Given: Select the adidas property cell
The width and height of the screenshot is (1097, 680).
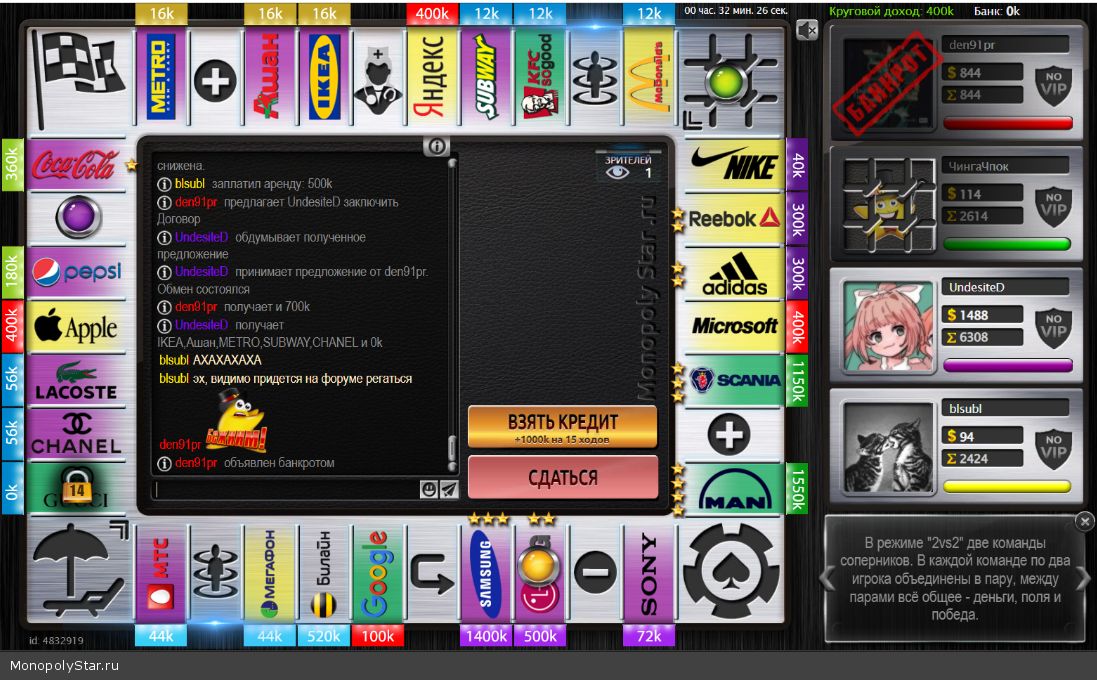Looking at the screenshot, I should (733, 272).
